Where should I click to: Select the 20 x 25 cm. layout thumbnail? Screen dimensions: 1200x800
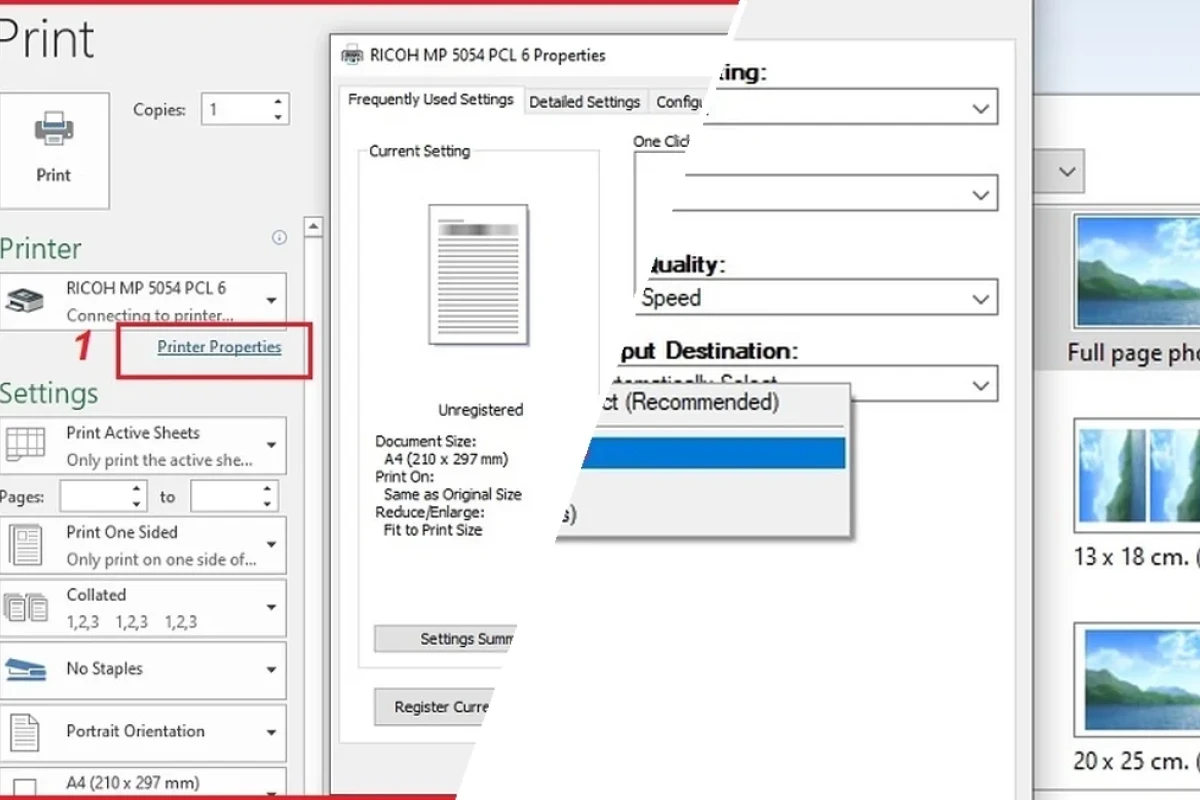click(x=1137, y=678)
